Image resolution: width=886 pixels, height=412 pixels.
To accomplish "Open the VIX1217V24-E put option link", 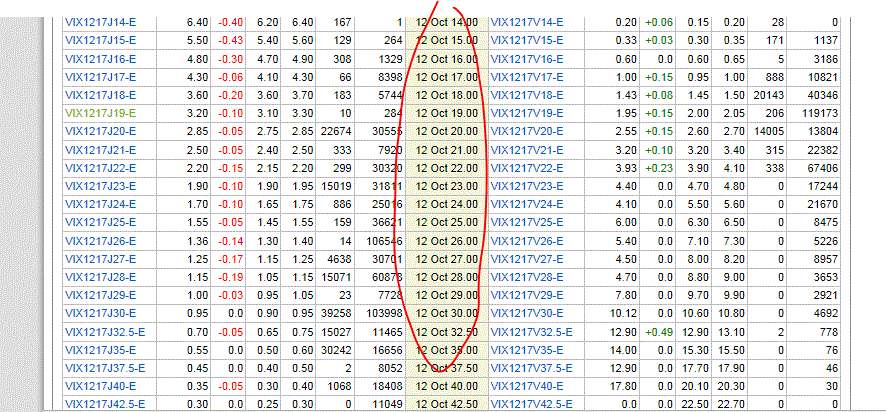I will tap(527, 205).
